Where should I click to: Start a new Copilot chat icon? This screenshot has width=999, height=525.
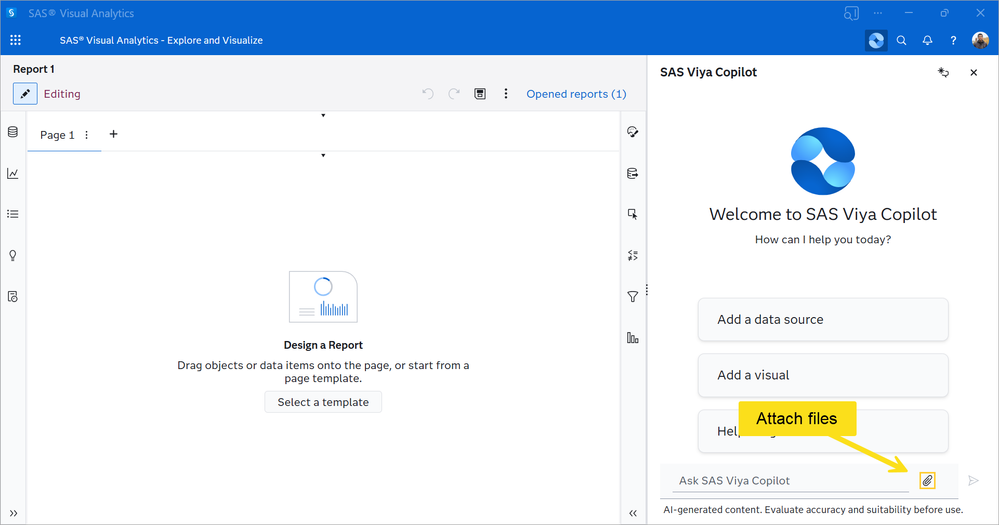tap(944, 73)
